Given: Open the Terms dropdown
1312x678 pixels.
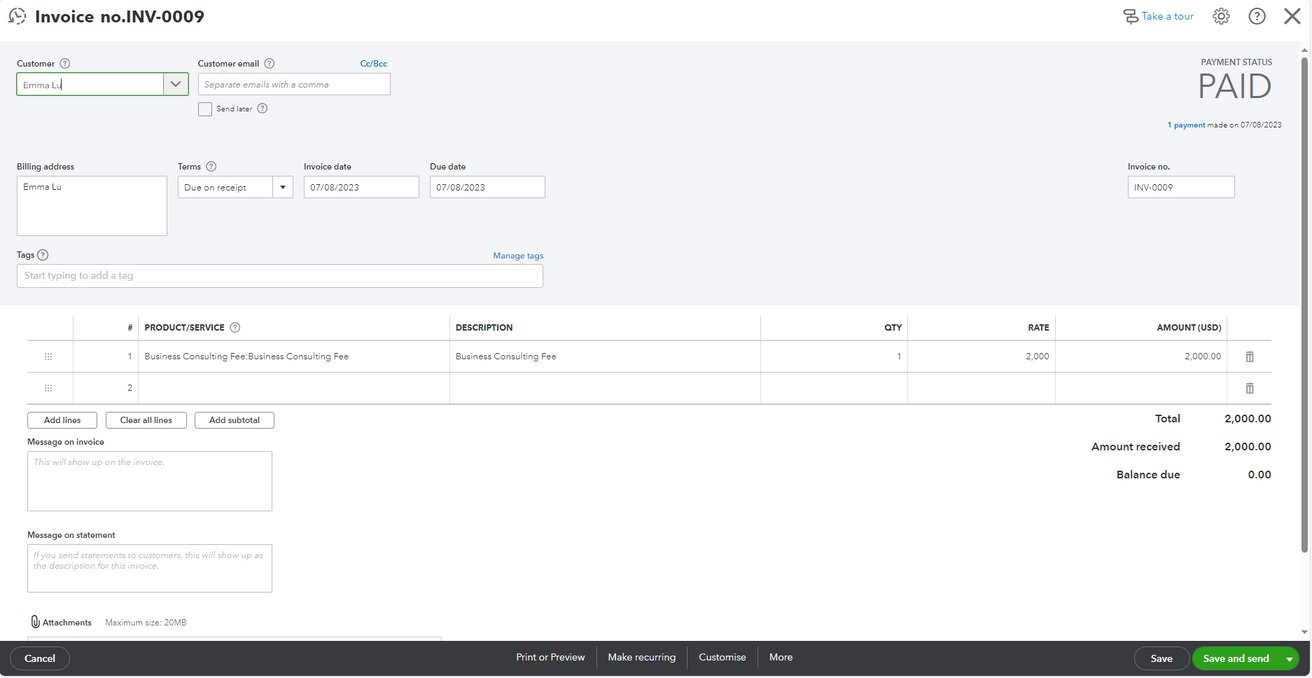Looking at the screenshot, I should point(283,187).
